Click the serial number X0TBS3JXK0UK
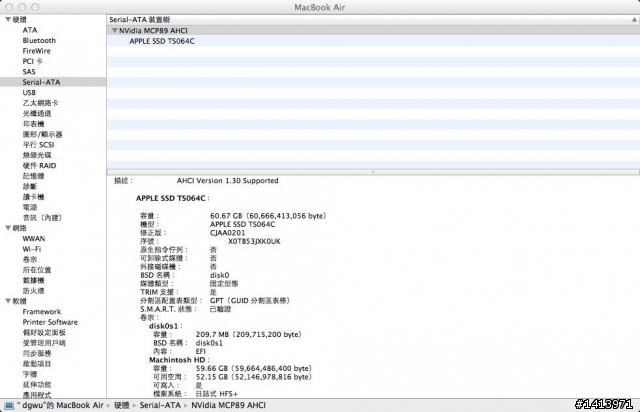This screenshot has height=412, width=640. coord(254,241)
